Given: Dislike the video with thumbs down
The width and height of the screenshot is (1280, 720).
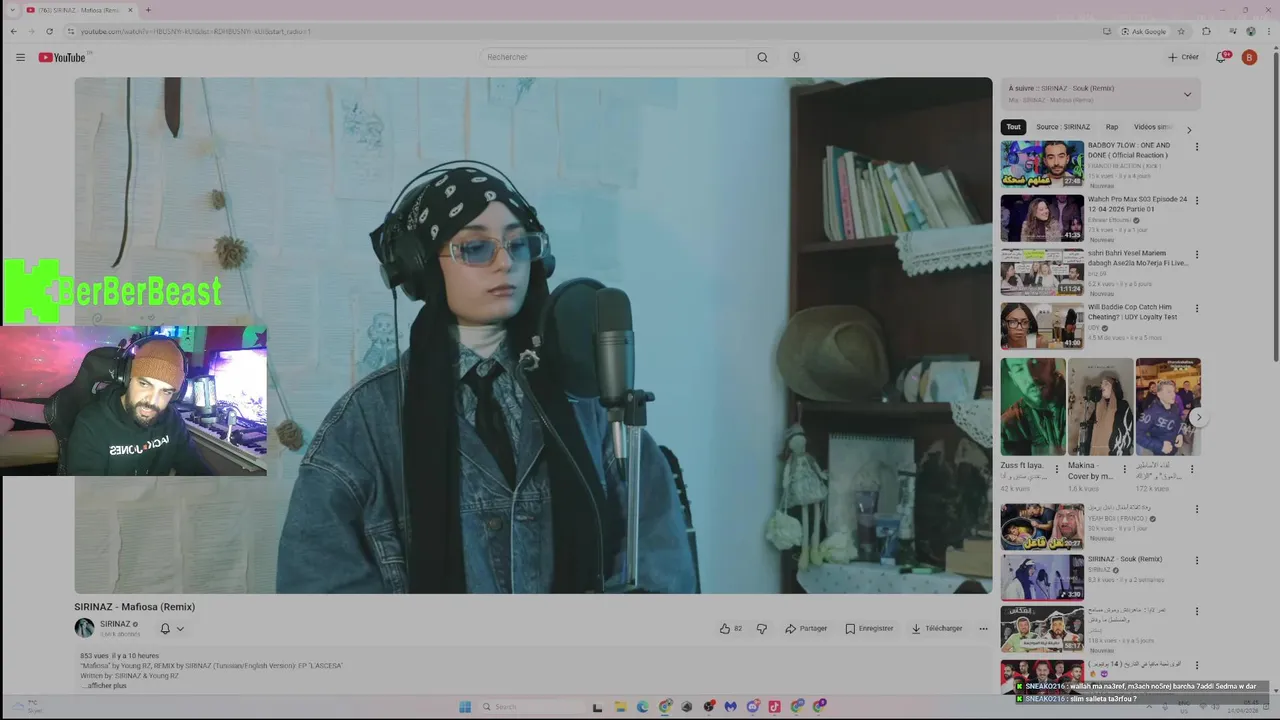Looking at the screenshot, I should [x=761, y=628].
